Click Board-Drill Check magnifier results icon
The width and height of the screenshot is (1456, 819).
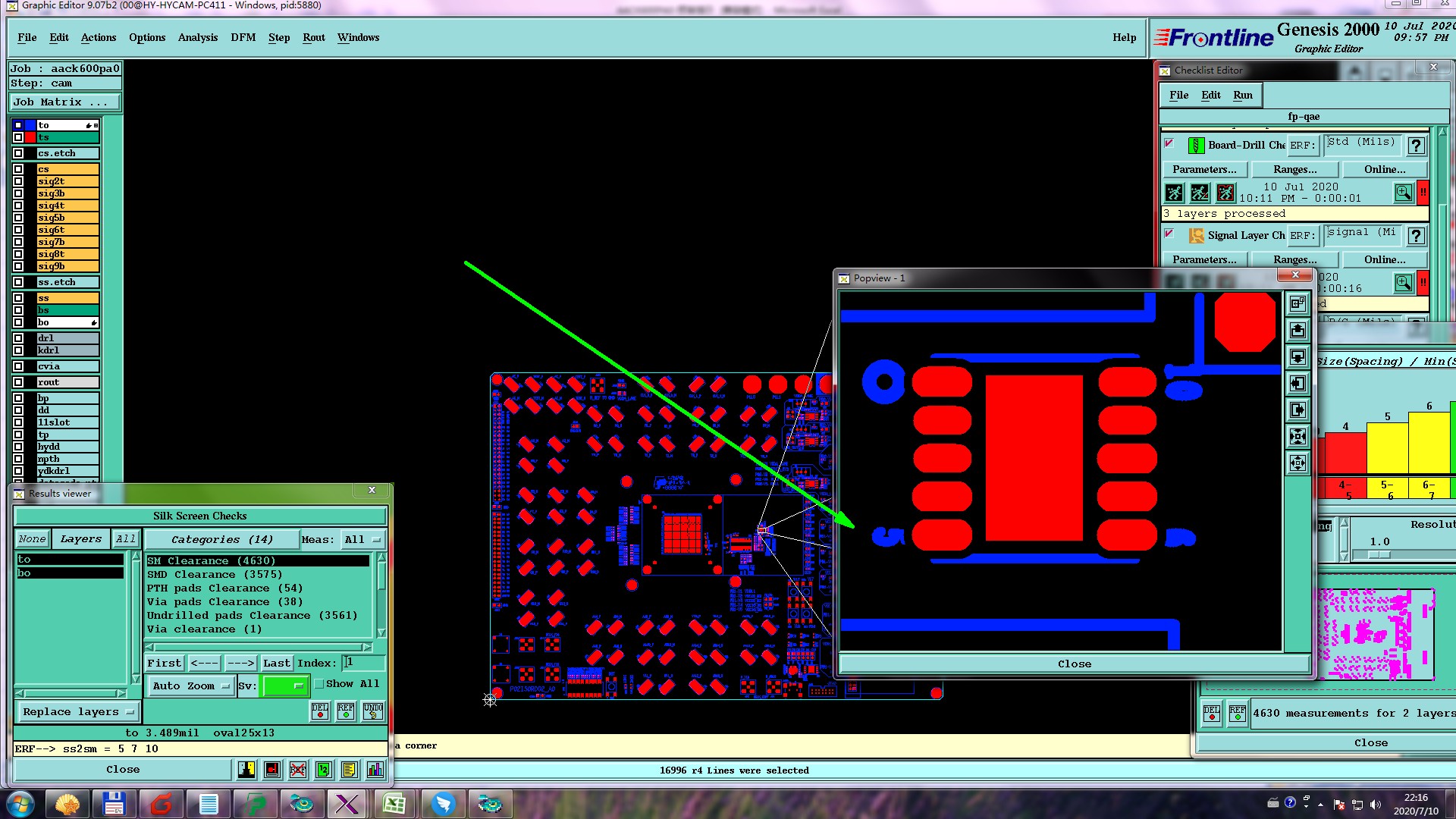point(1403,193)
